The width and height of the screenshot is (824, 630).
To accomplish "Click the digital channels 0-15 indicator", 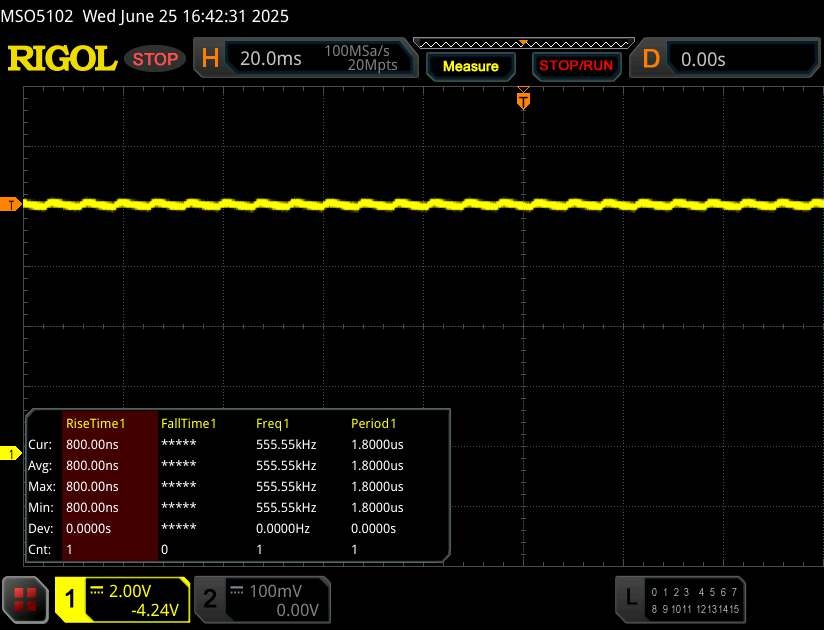I will pos(695,600).
